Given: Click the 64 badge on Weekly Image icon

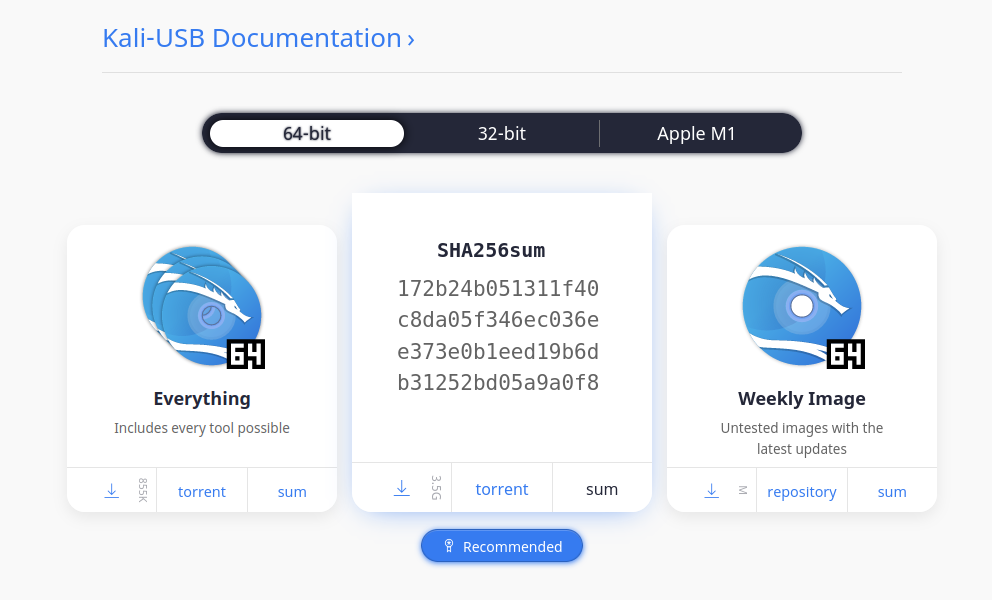Looking at the screenshot, I should click(846, 354).
